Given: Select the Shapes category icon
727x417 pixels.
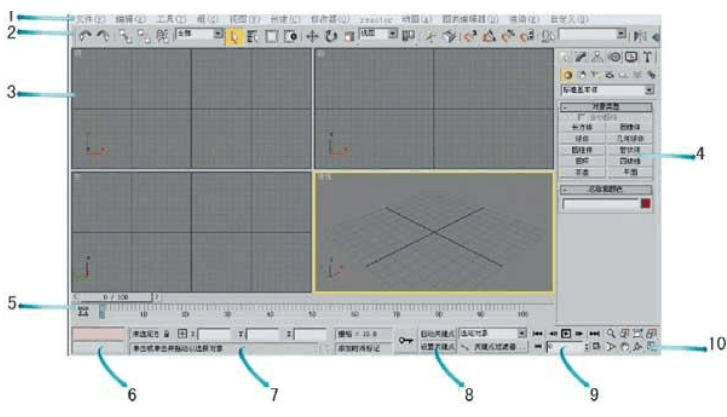Looking at the screenshot, I should coord(582,75).
